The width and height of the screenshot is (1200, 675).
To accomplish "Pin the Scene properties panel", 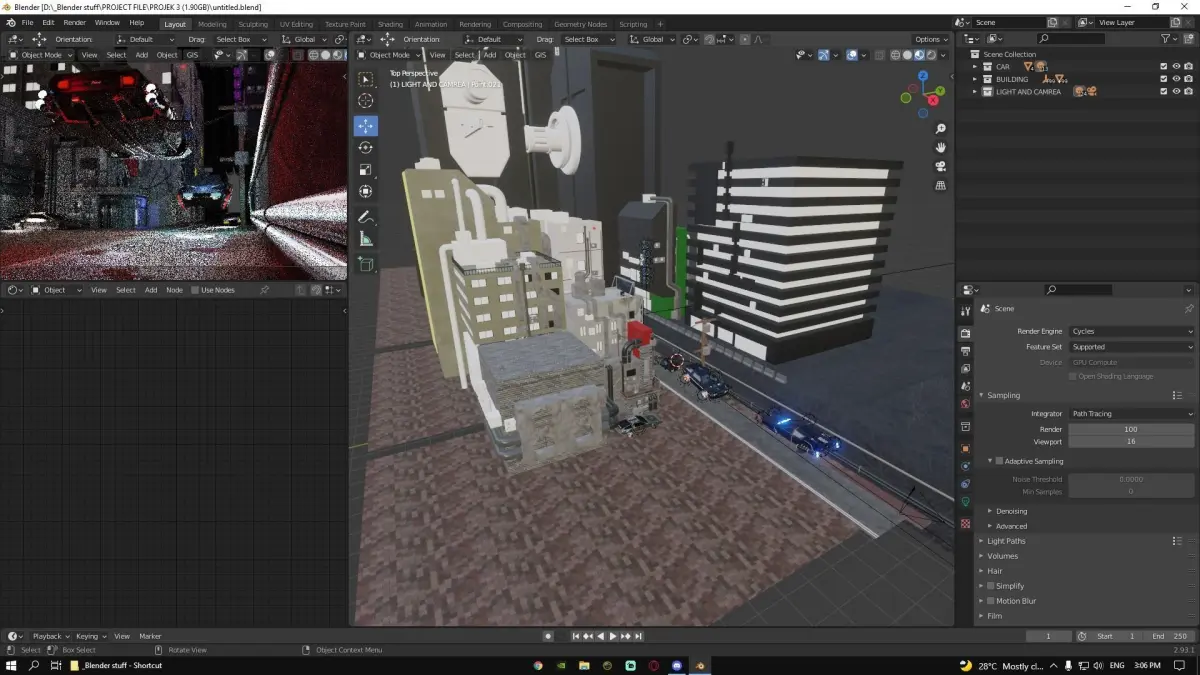I will 1188,309.
